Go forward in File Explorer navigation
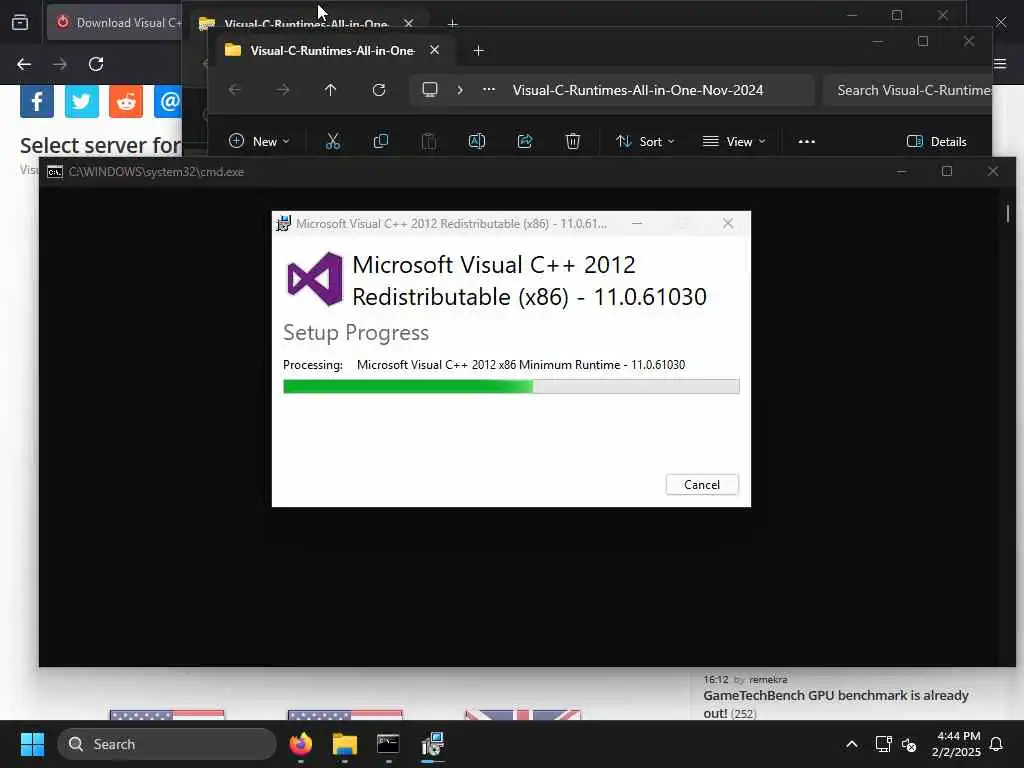The image size is (1024, 768). (x=283, y=90)
